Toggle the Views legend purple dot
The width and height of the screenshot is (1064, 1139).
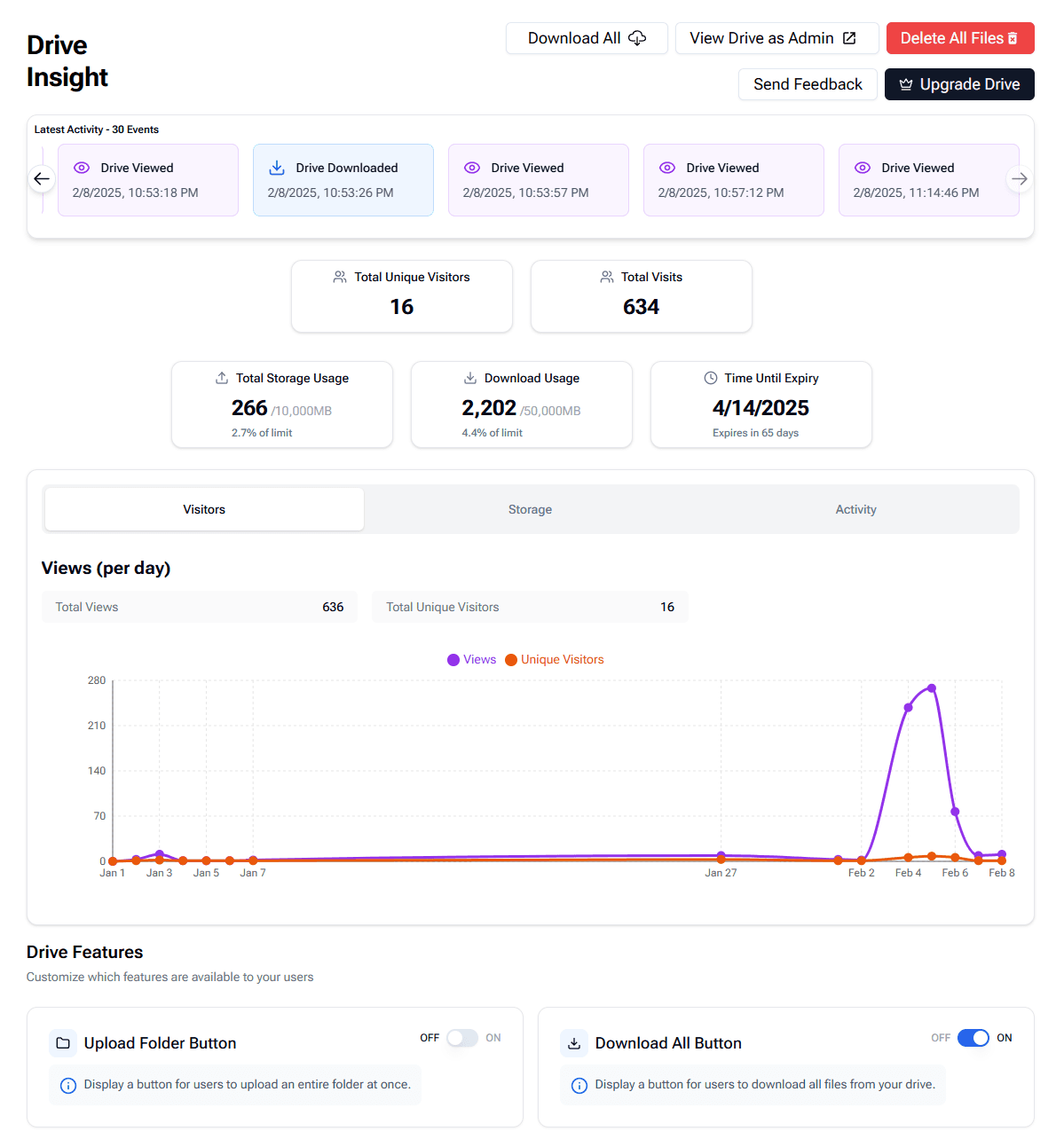click(453, 660)
